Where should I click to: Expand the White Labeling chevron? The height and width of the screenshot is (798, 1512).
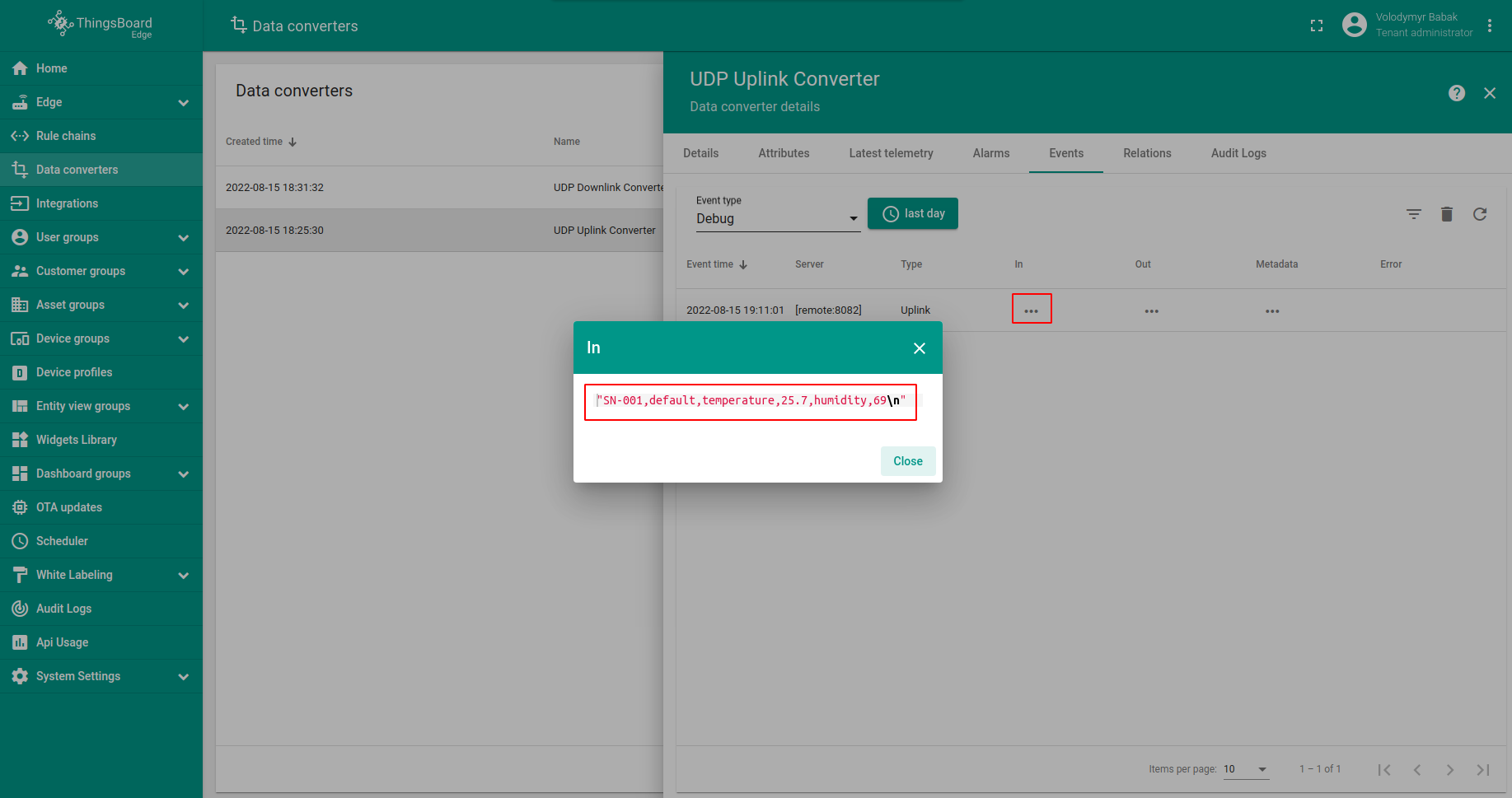point(184,576)
